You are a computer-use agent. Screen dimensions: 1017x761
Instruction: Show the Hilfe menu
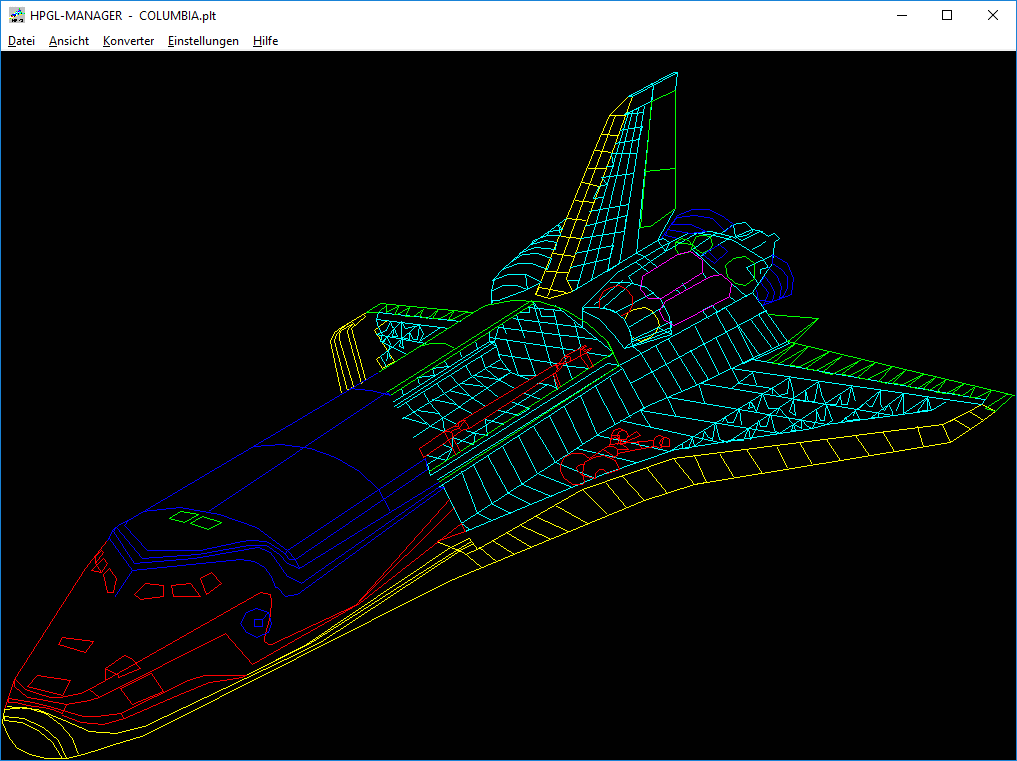click(x=265, y=41)
